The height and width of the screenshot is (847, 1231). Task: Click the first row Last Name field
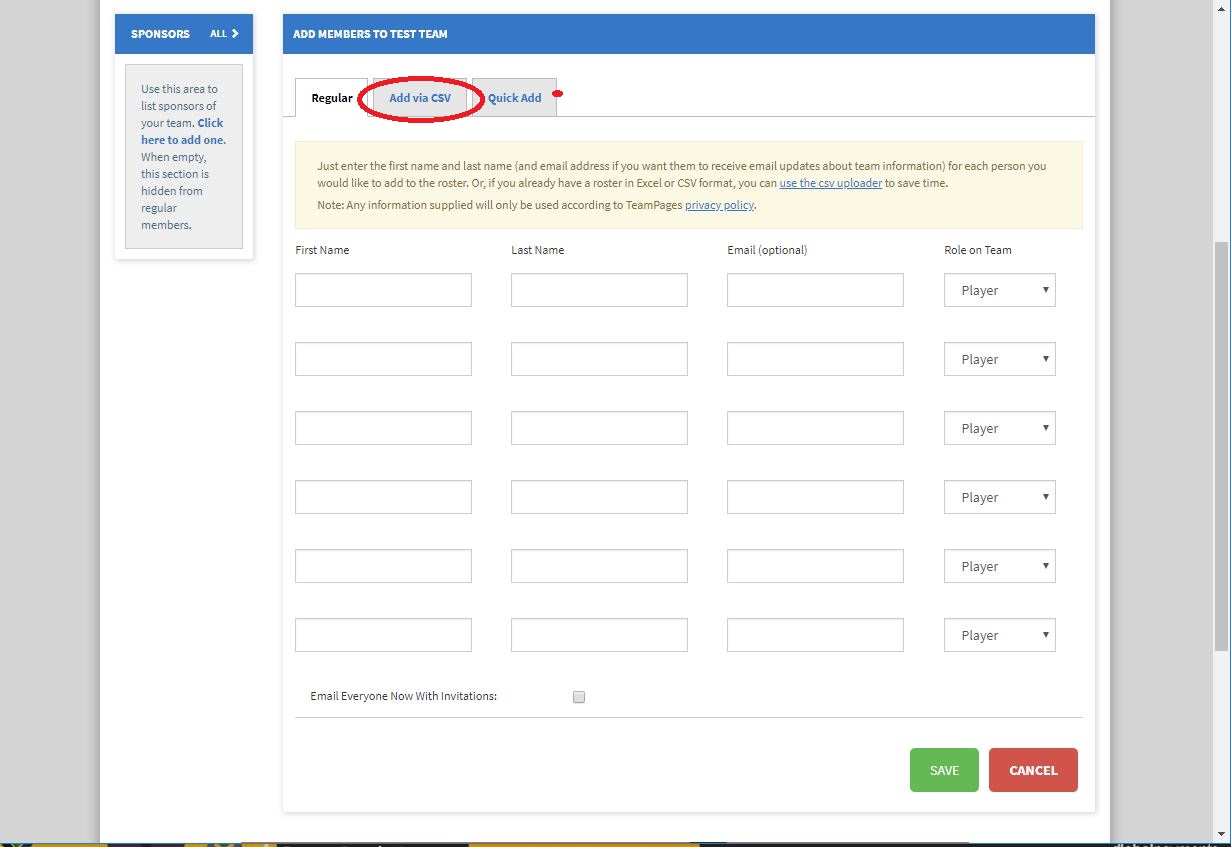pyautogui.click(x=599, y=290)
